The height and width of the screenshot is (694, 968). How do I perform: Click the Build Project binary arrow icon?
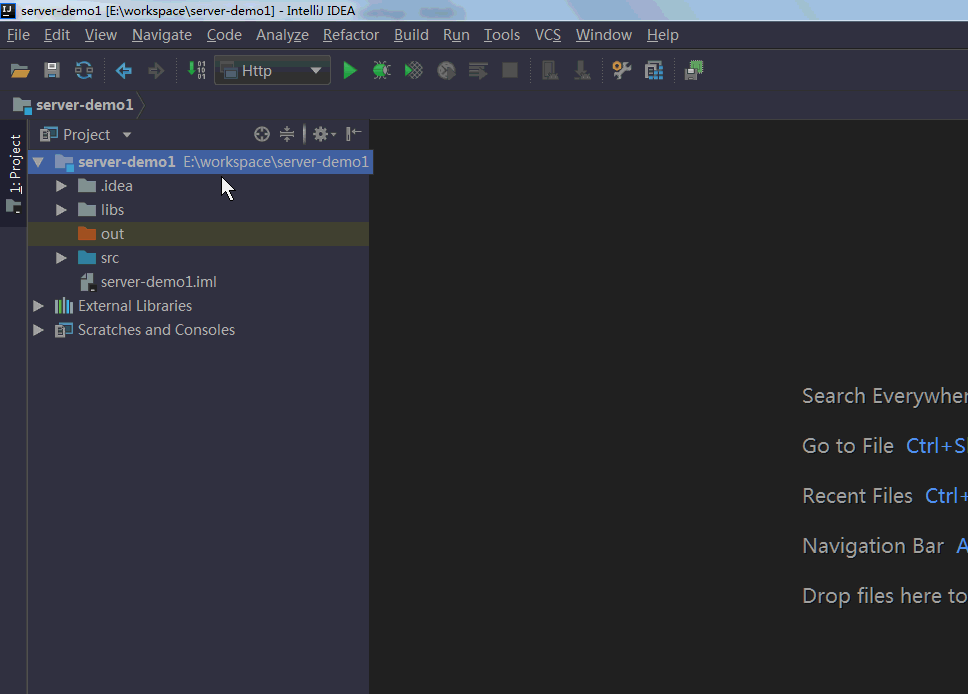(x=196, y=70)
